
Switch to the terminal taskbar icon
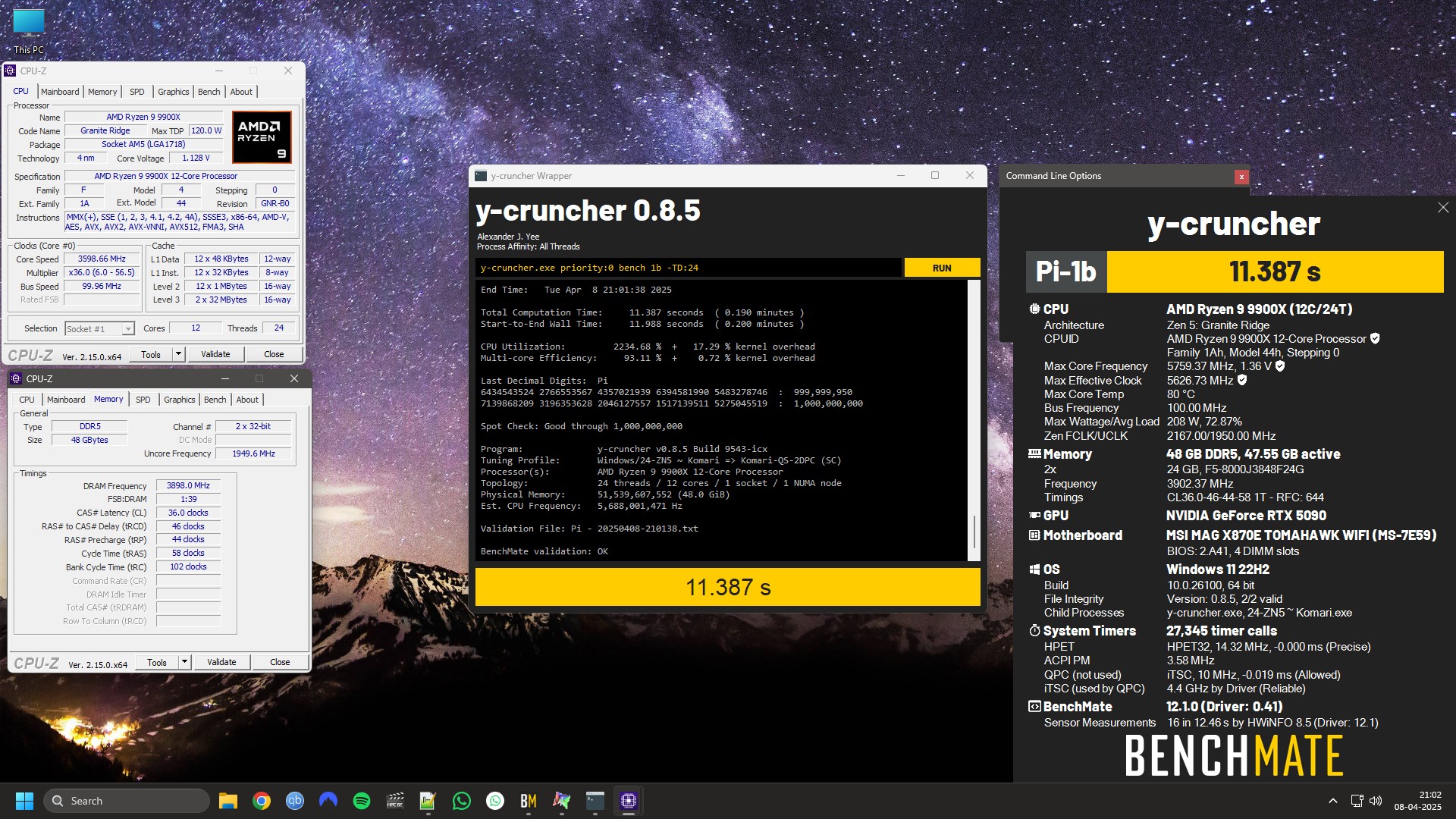[x=595, y=801]
